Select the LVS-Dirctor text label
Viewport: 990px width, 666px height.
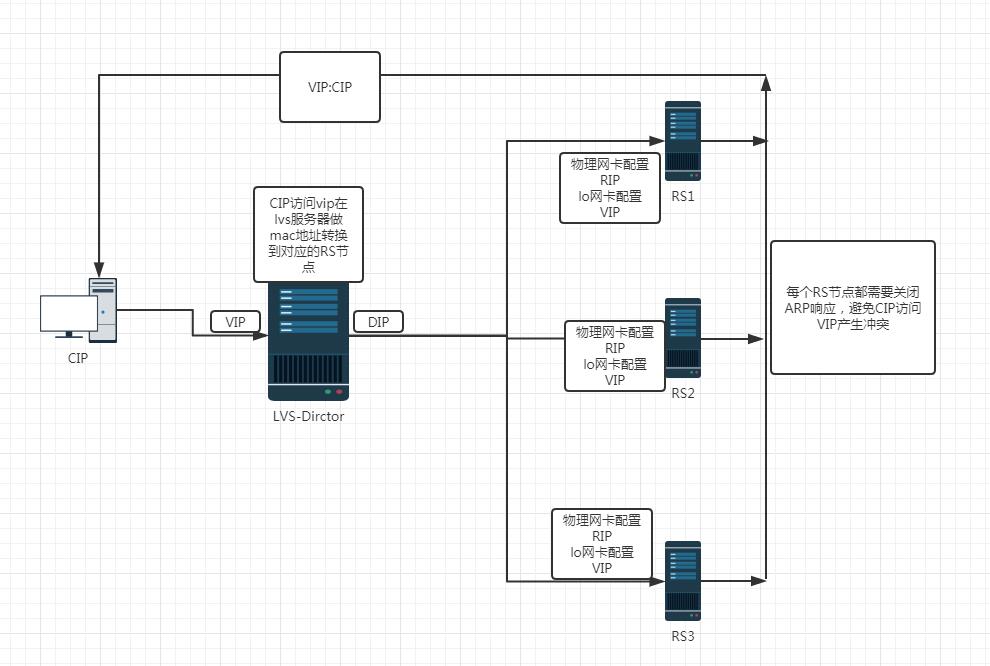[308, 416]
